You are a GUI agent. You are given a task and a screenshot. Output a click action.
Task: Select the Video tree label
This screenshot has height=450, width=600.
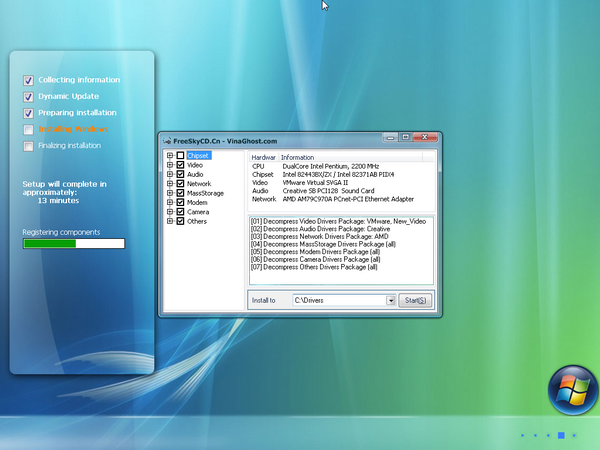tap(195, 165)
